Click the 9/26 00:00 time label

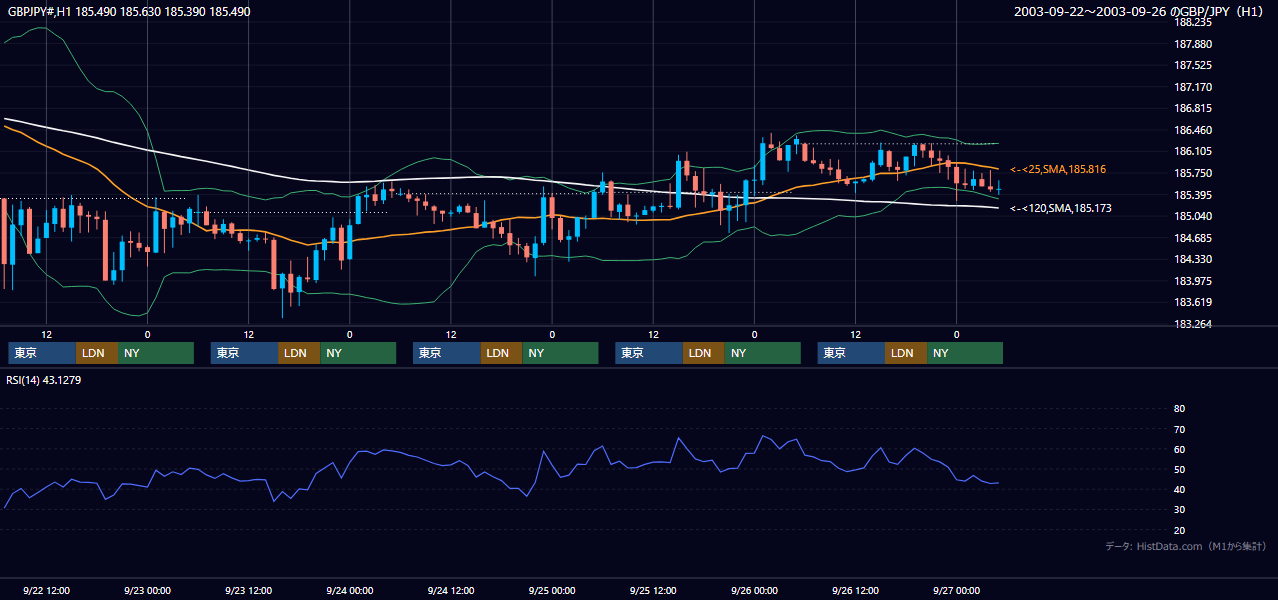pyautogui.click(x=754, y=591)
